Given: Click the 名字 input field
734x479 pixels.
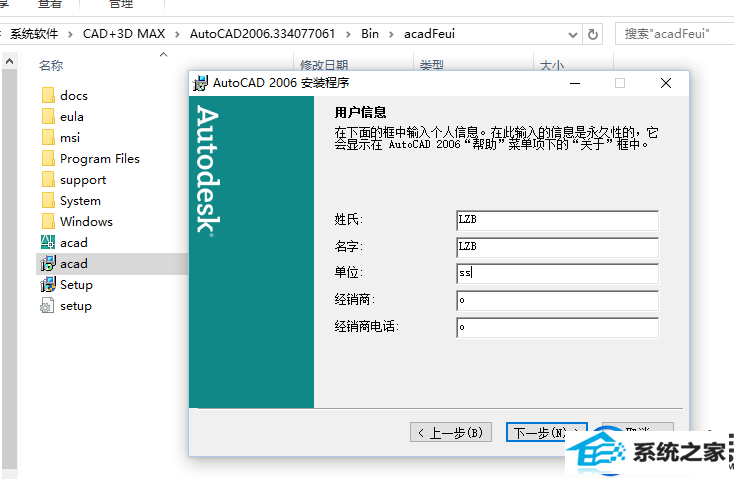Looking at the screenshot, I should pyautogui.click(x=557, y=247).
